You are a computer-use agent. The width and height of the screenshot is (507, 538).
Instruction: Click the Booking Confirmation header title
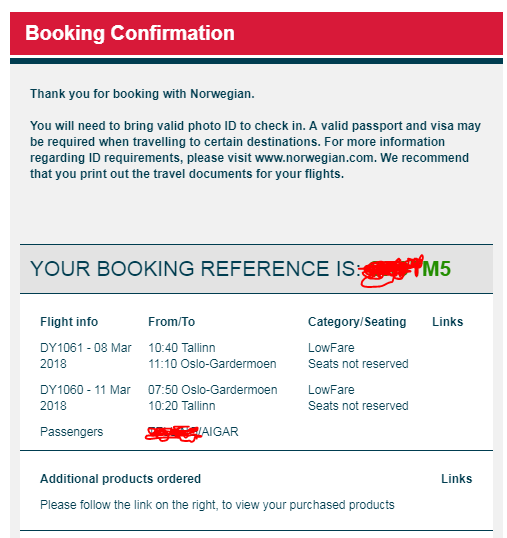tap(130, 33)
